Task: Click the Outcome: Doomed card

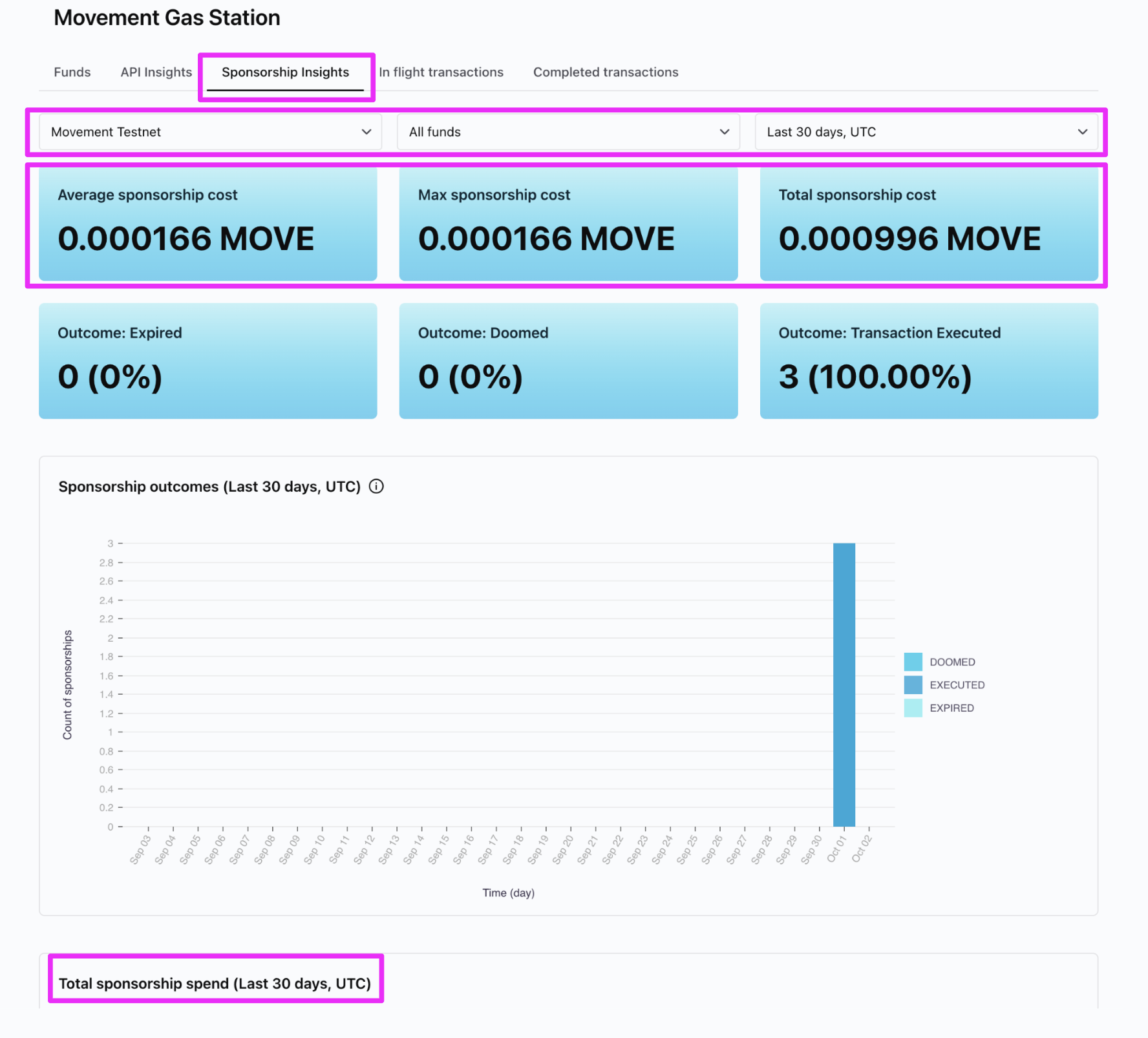Action: [568, 361]
